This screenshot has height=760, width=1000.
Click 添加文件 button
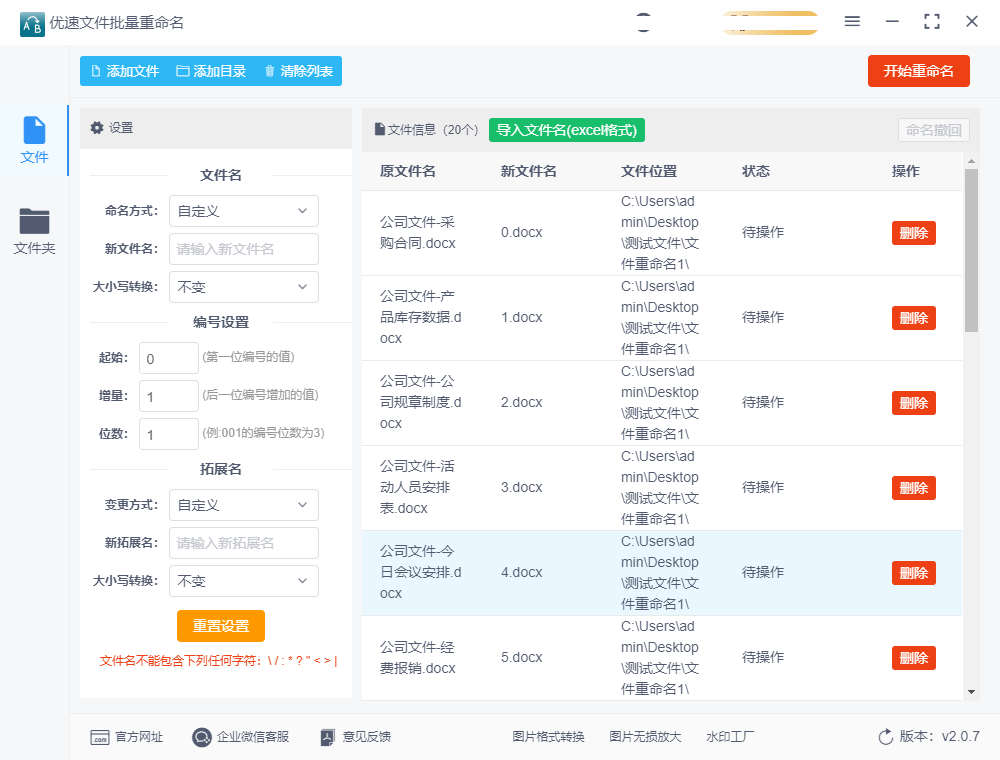125,71
